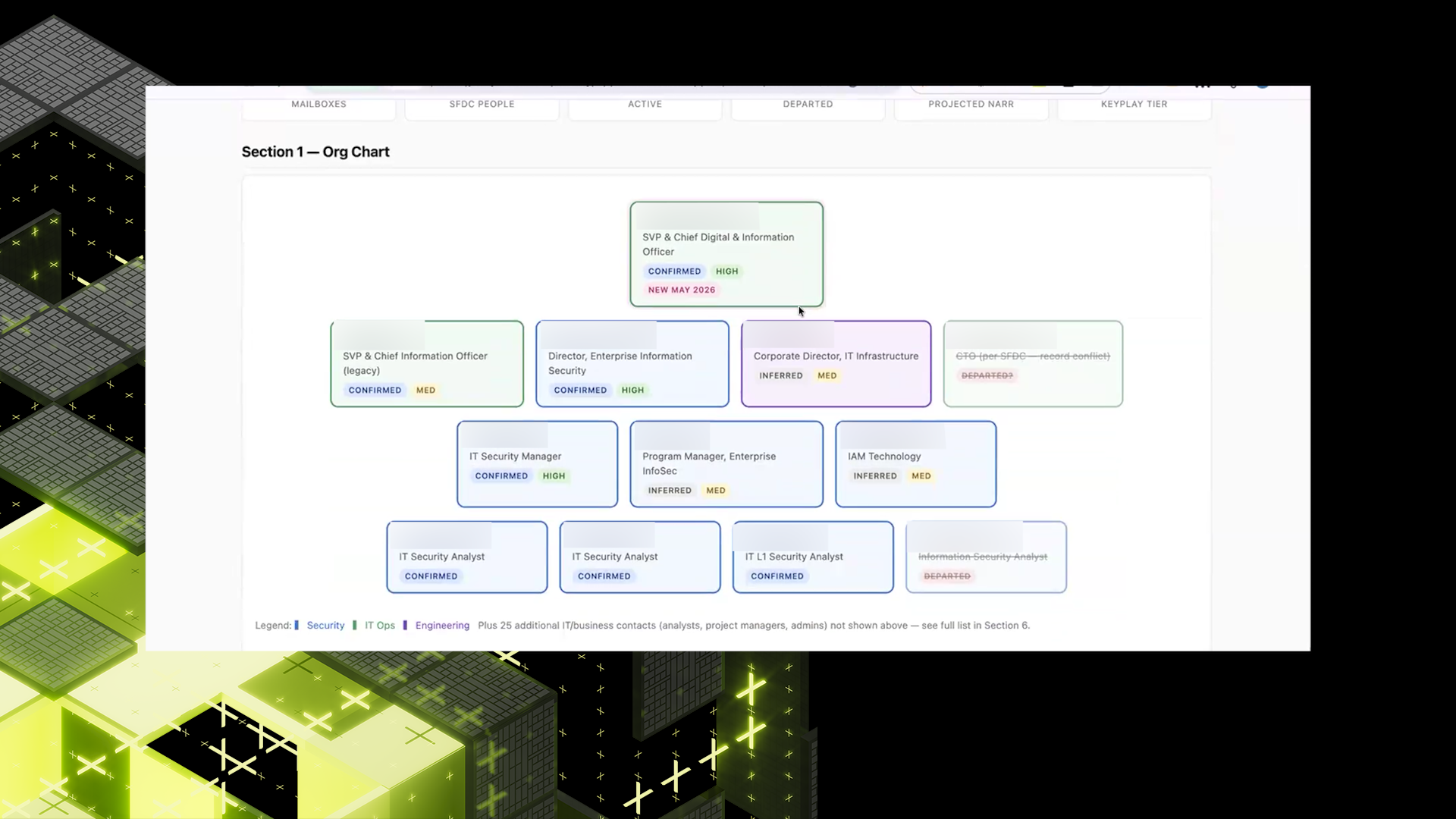Click the MAILBOXES stat tile

click(318, 104)
